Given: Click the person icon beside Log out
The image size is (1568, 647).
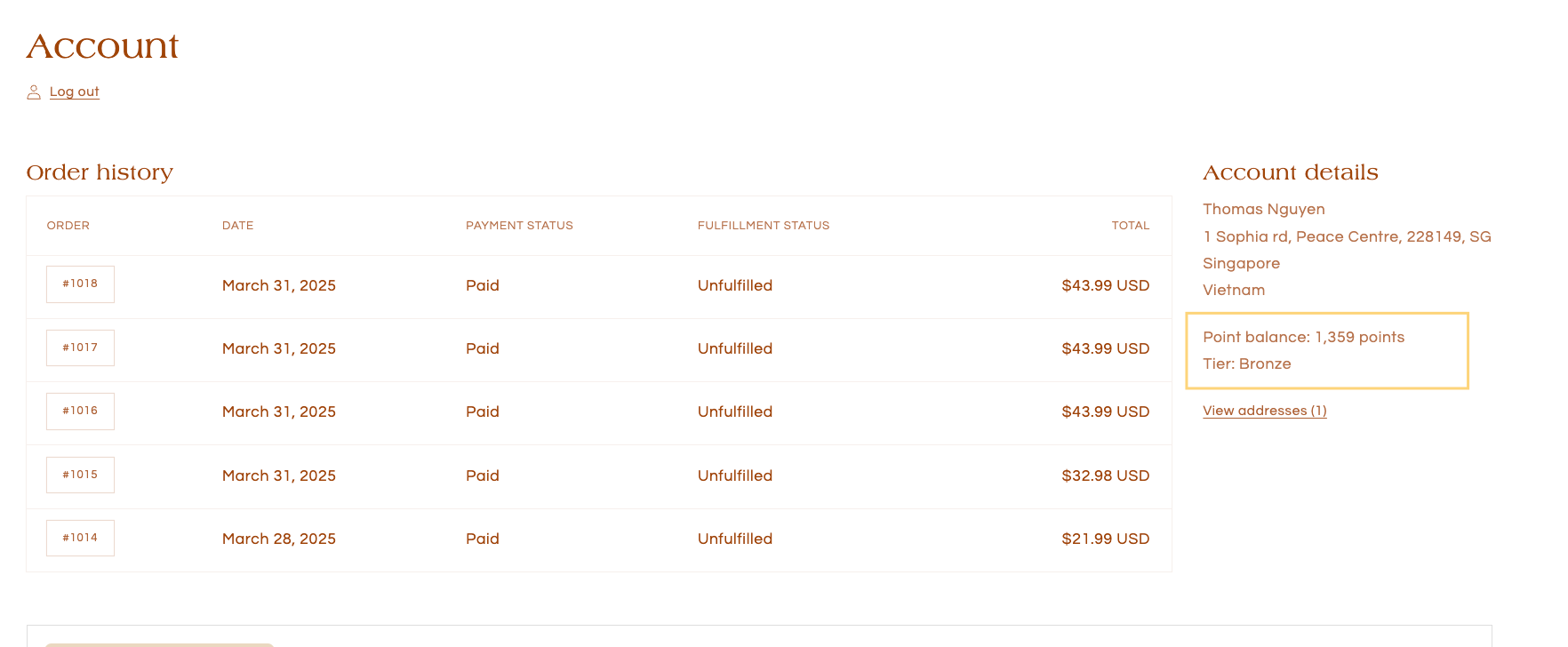Looking at the screenshot, I should (x=34, y=92).
